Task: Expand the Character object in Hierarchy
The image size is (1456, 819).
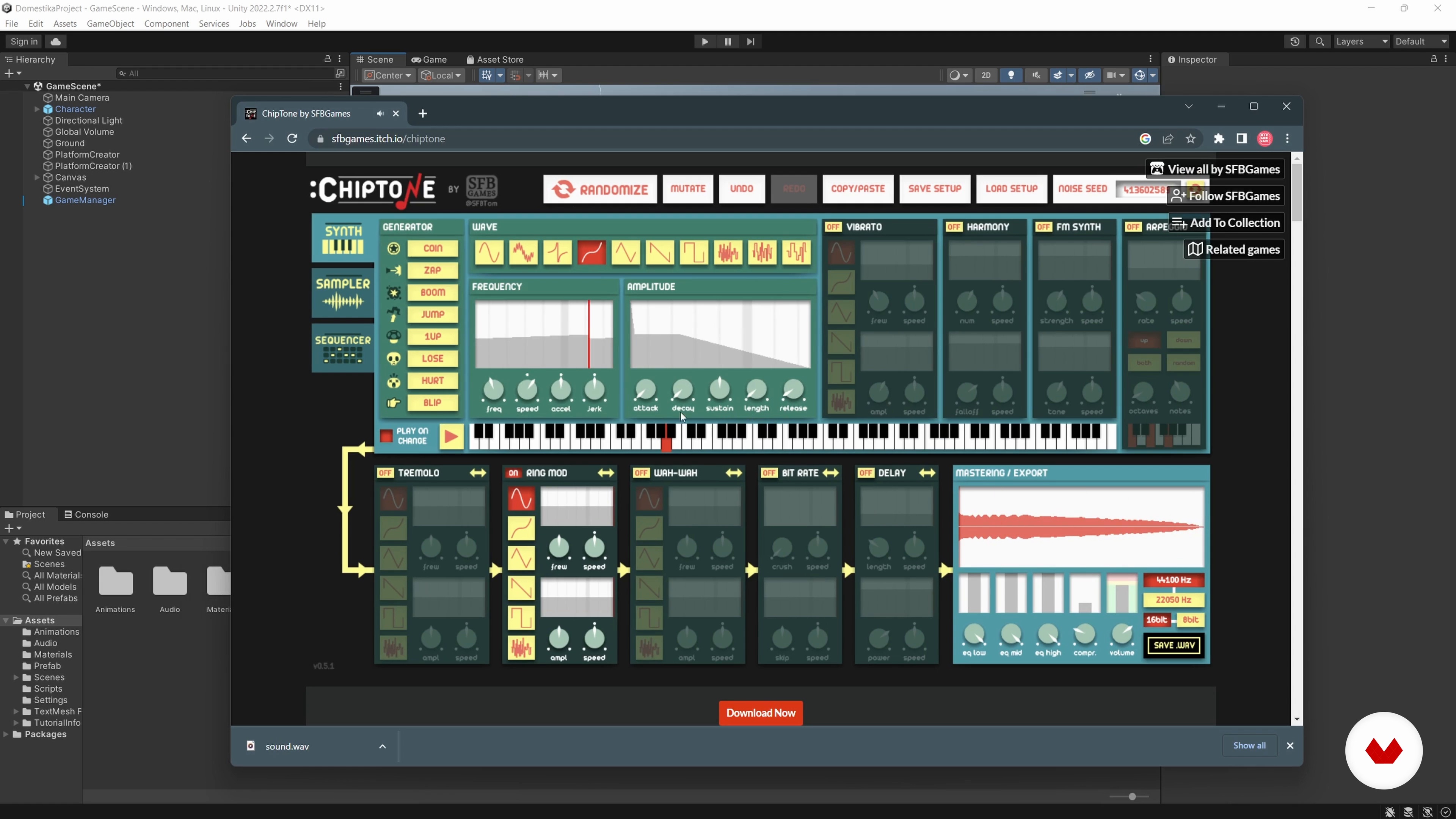Action: (37, 109)
